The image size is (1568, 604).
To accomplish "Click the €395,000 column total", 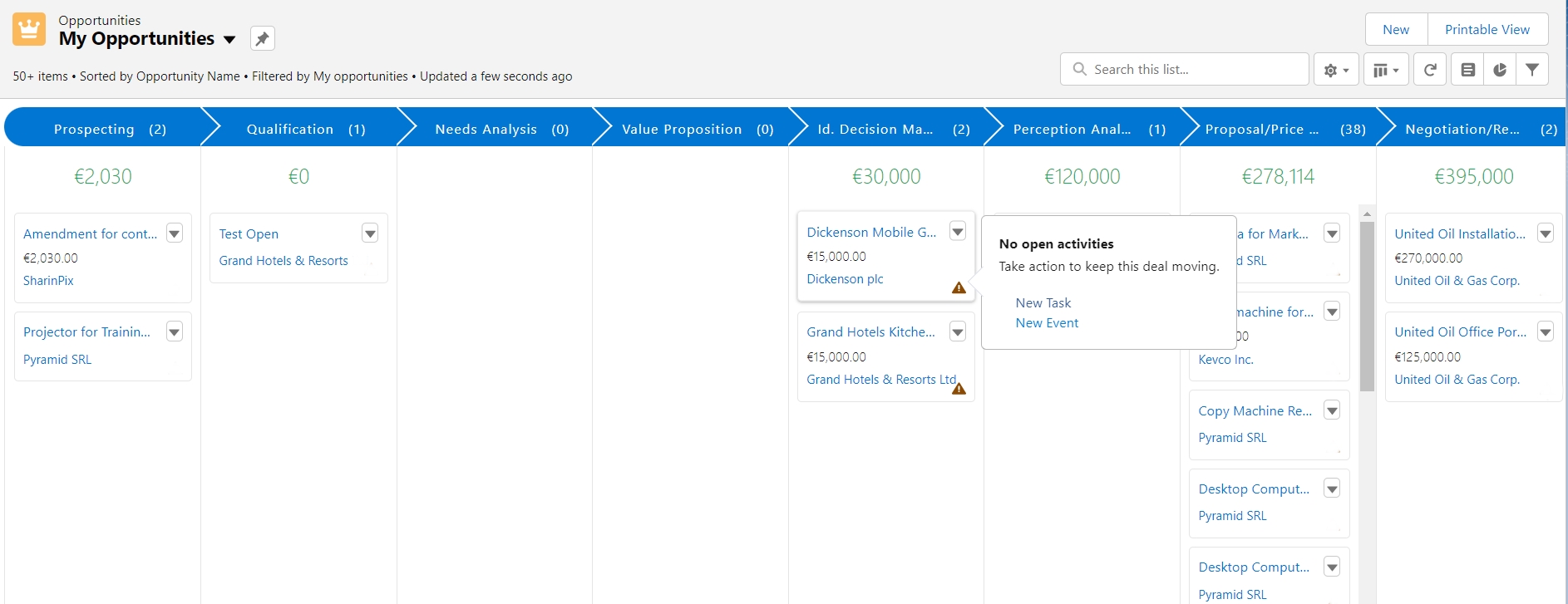I will click(x=1474, y=177).
